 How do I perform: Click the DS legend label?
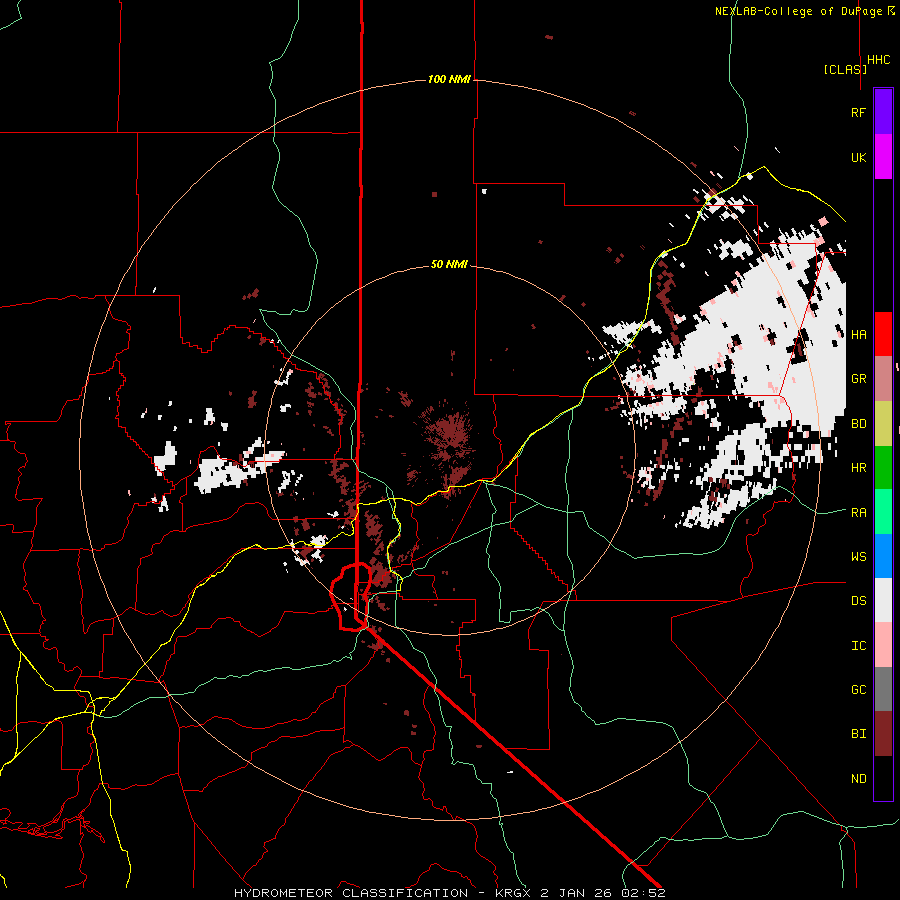click(858, 601)
